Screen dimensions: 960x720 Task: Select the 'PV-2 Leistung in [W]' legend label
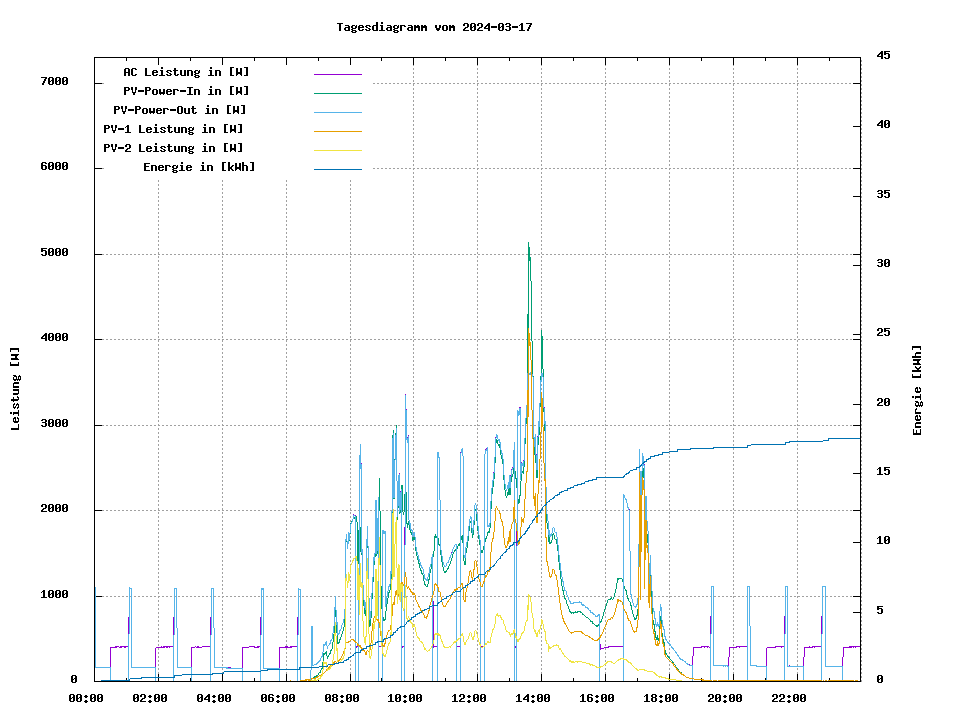pyautogui.click(x=173, y=148)
